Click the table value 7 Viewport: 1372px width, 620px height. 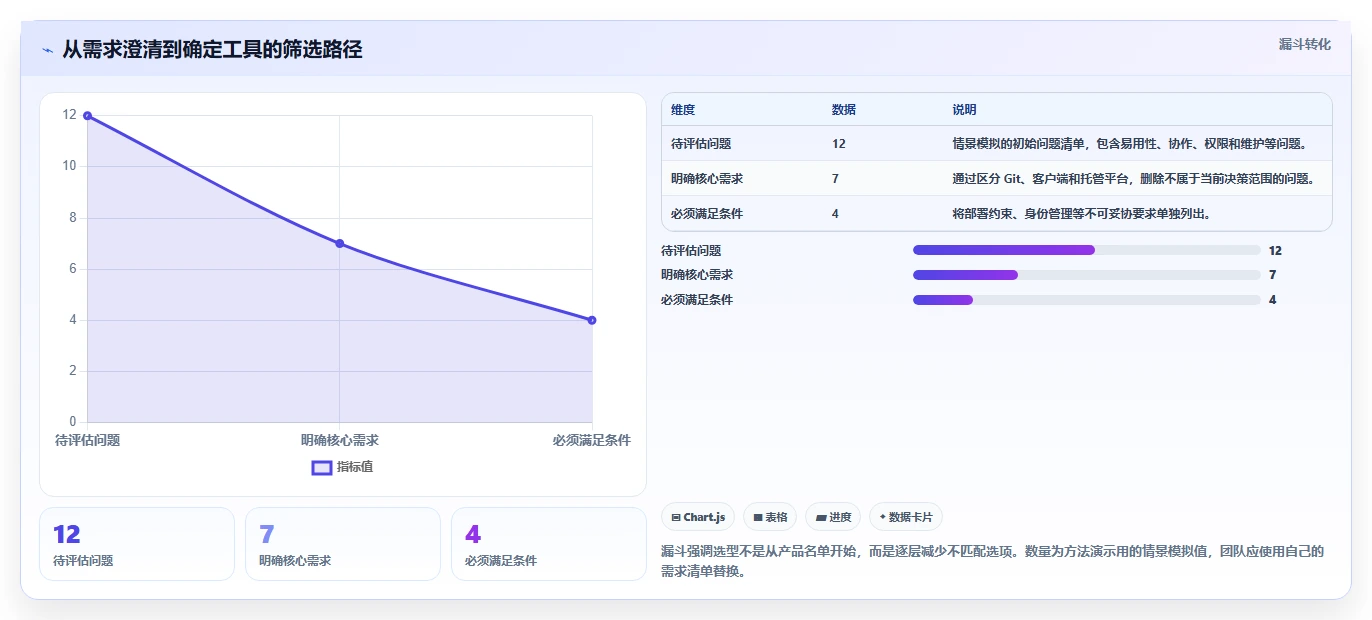pyautogui.click(x=835, y=178)
